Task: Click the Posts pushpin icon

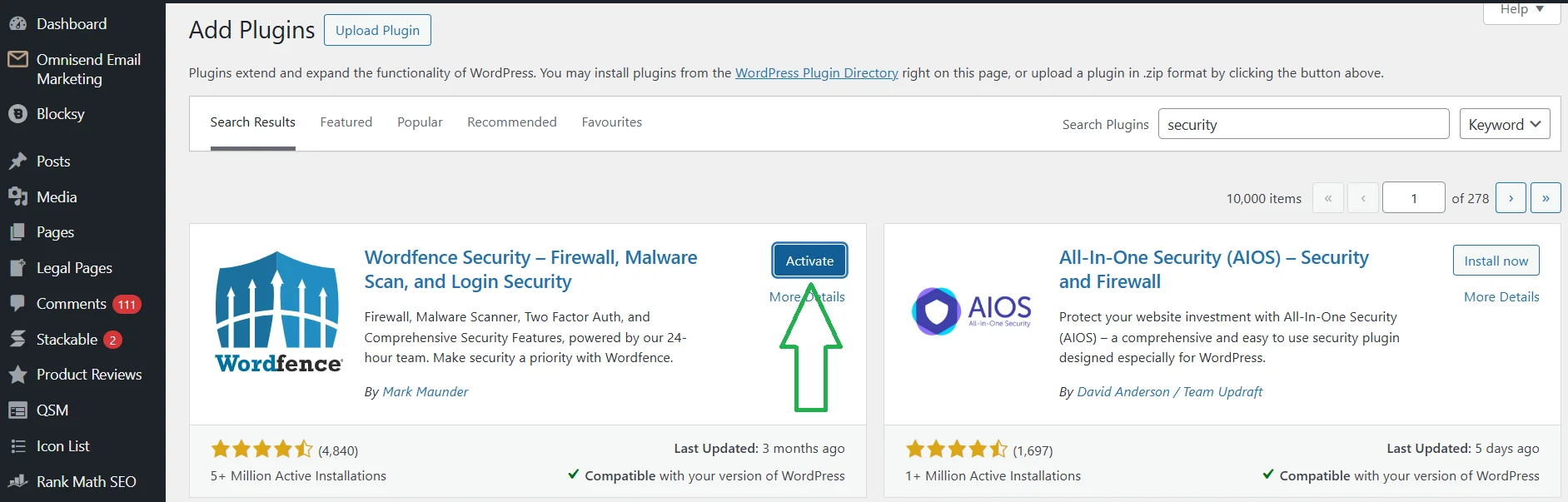Action: tap(17, 162)
